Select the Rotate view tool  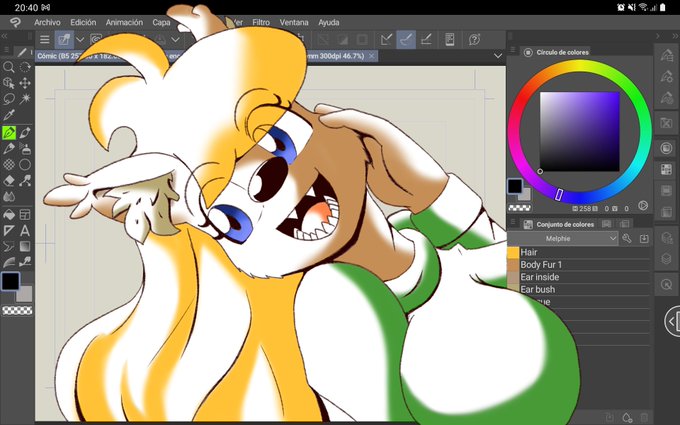tap(25, 67)
